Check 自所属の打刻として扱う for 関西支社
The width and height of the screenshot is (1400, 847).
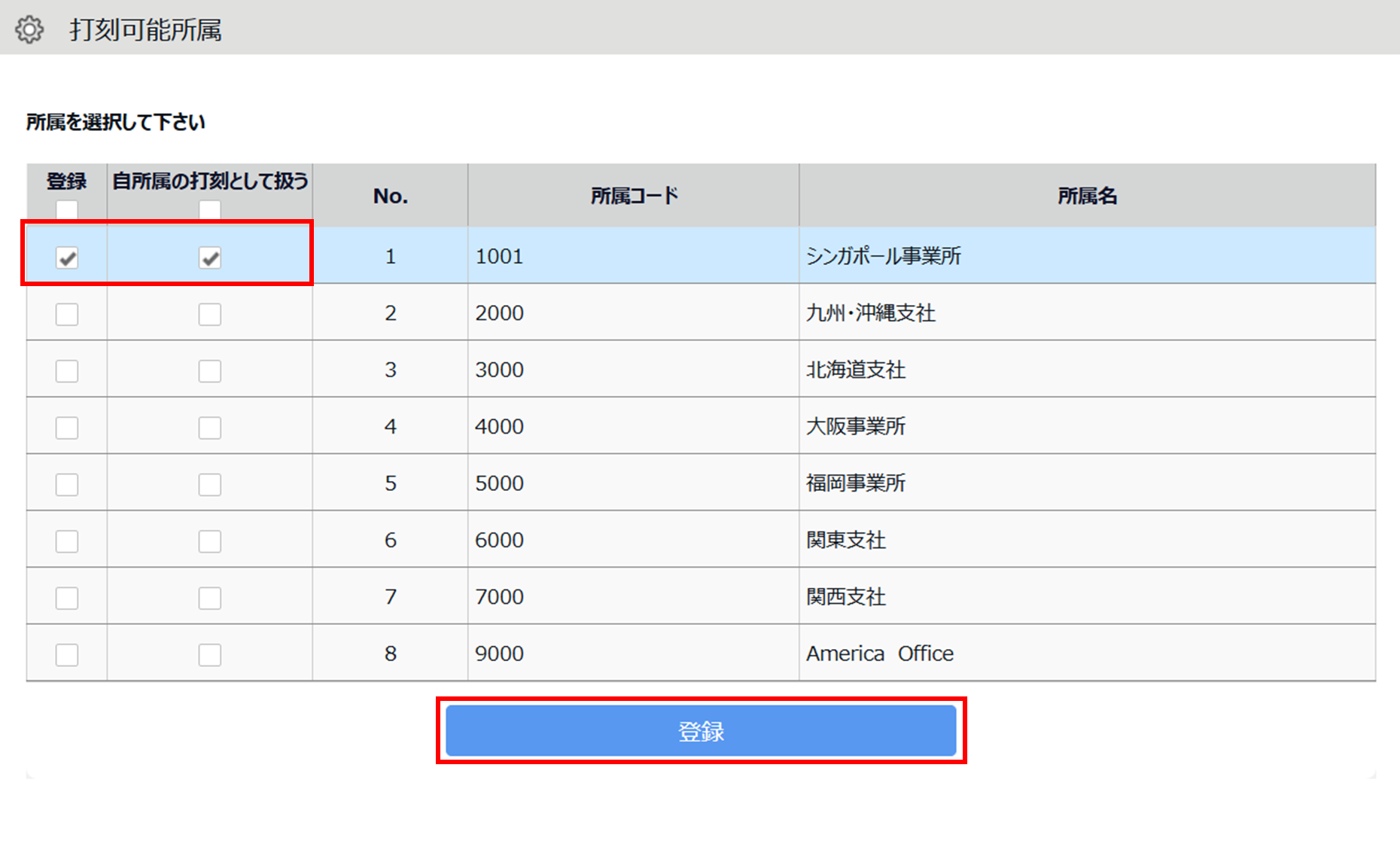coord(210,598)
